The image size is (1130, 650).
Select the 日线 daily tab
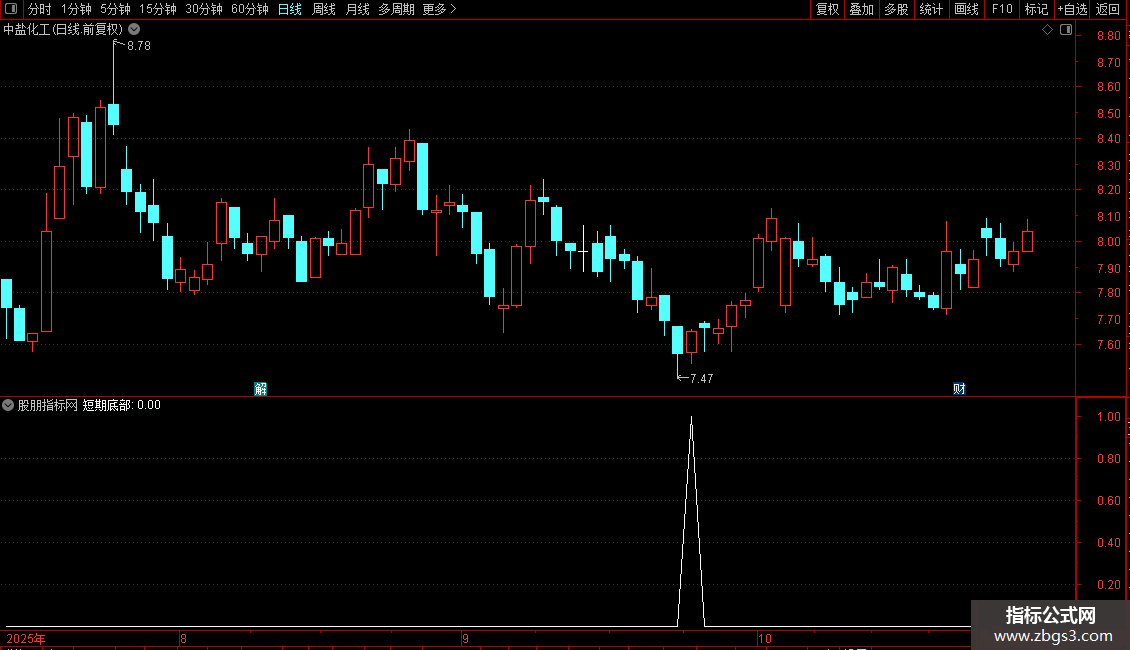point(290,9)
